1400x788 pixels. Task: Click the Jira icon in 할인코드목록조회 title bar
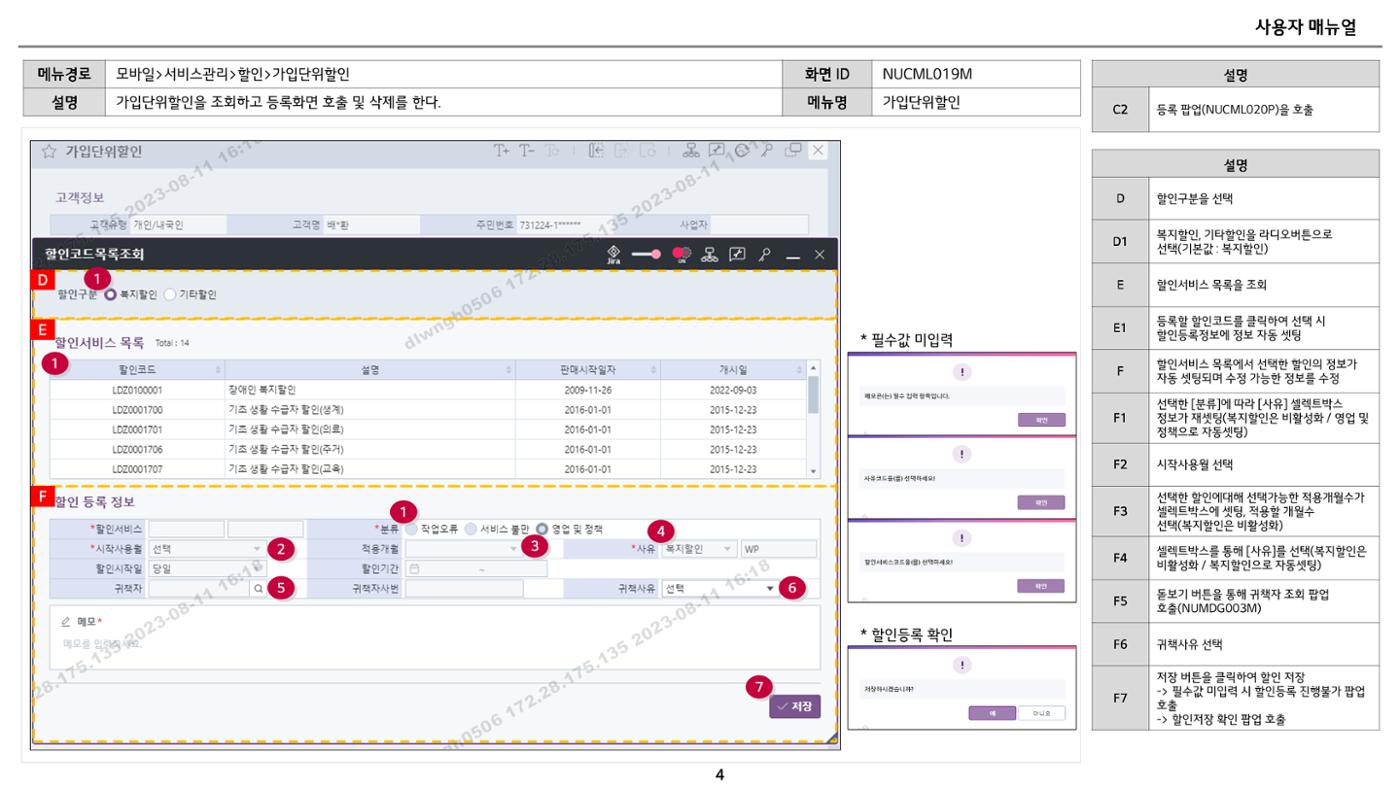[x=614, y=255]
